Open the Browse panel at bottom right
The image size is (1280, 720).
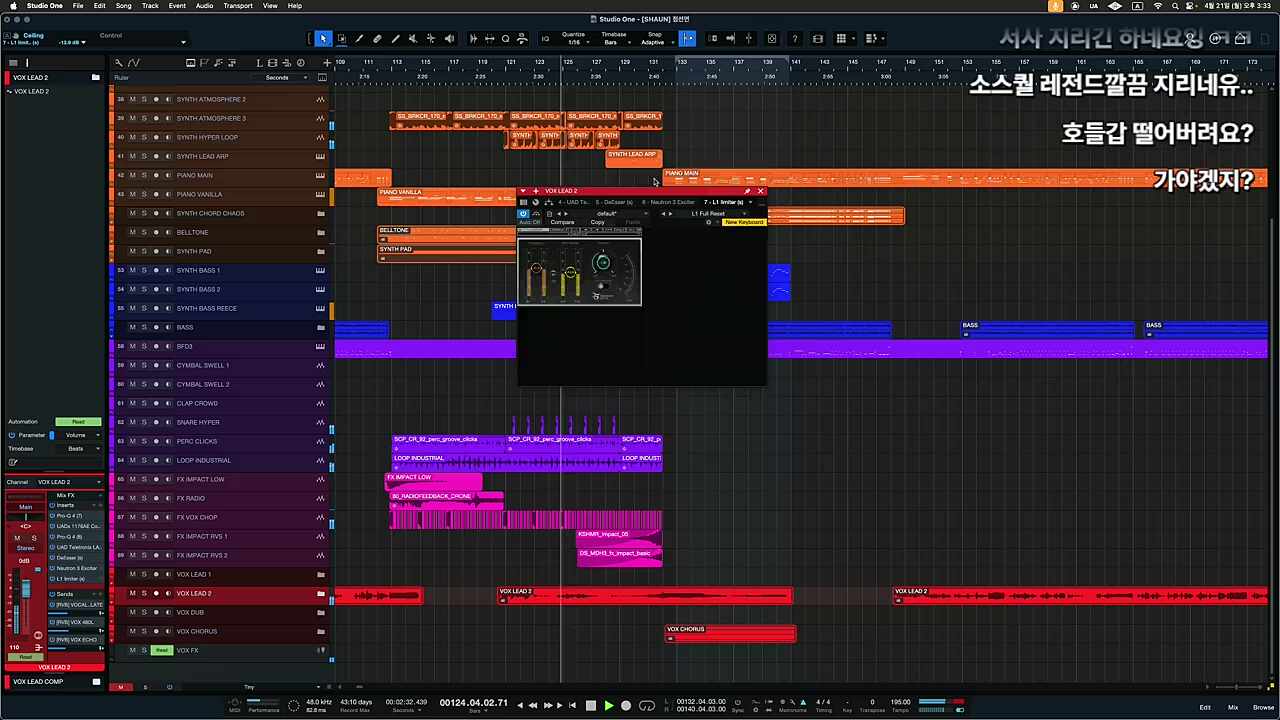click(1263, 707)
